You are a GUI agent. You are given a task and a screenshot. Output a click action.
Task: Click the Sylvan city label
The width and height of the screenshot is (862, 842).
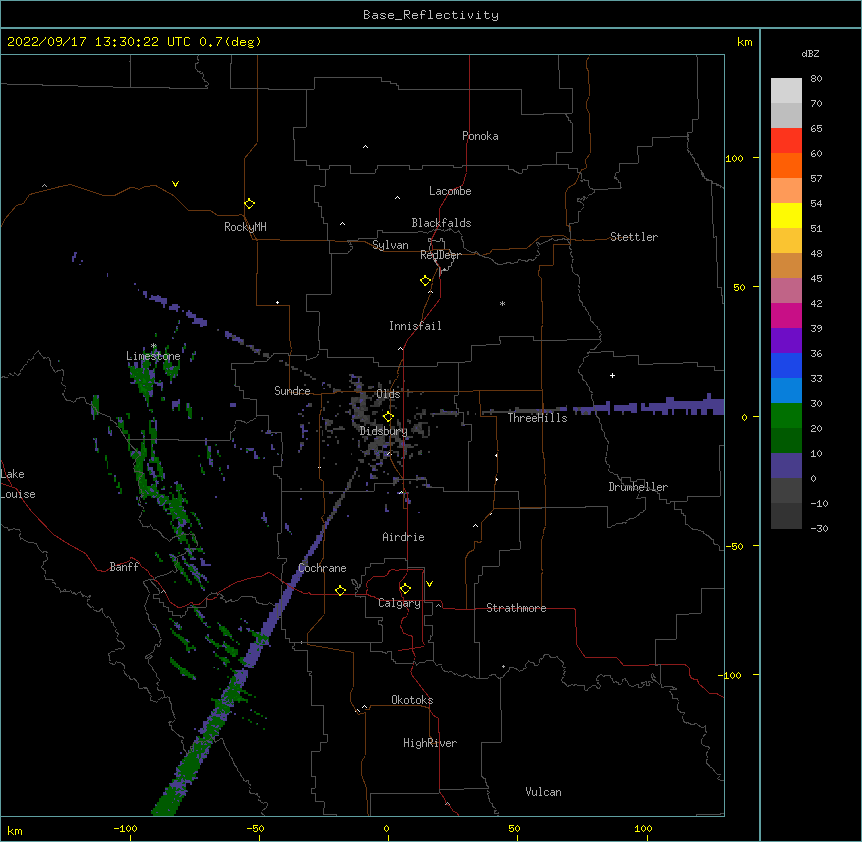click(390, 245)
